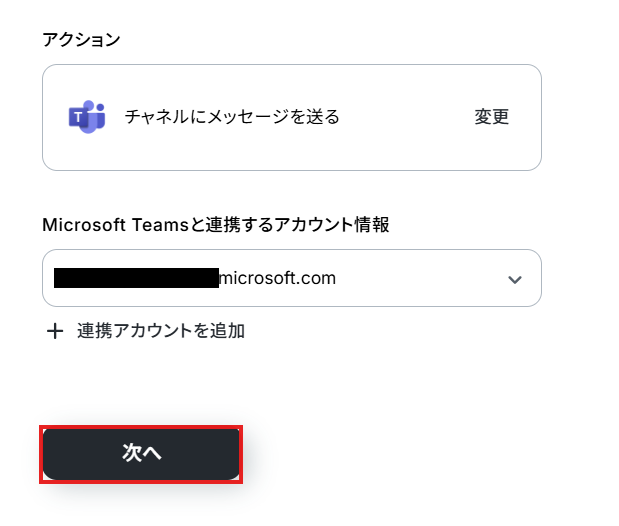The height and width of the screenshot is (526, 619).
Task: Click the アクション section heading
Action: 81,39
